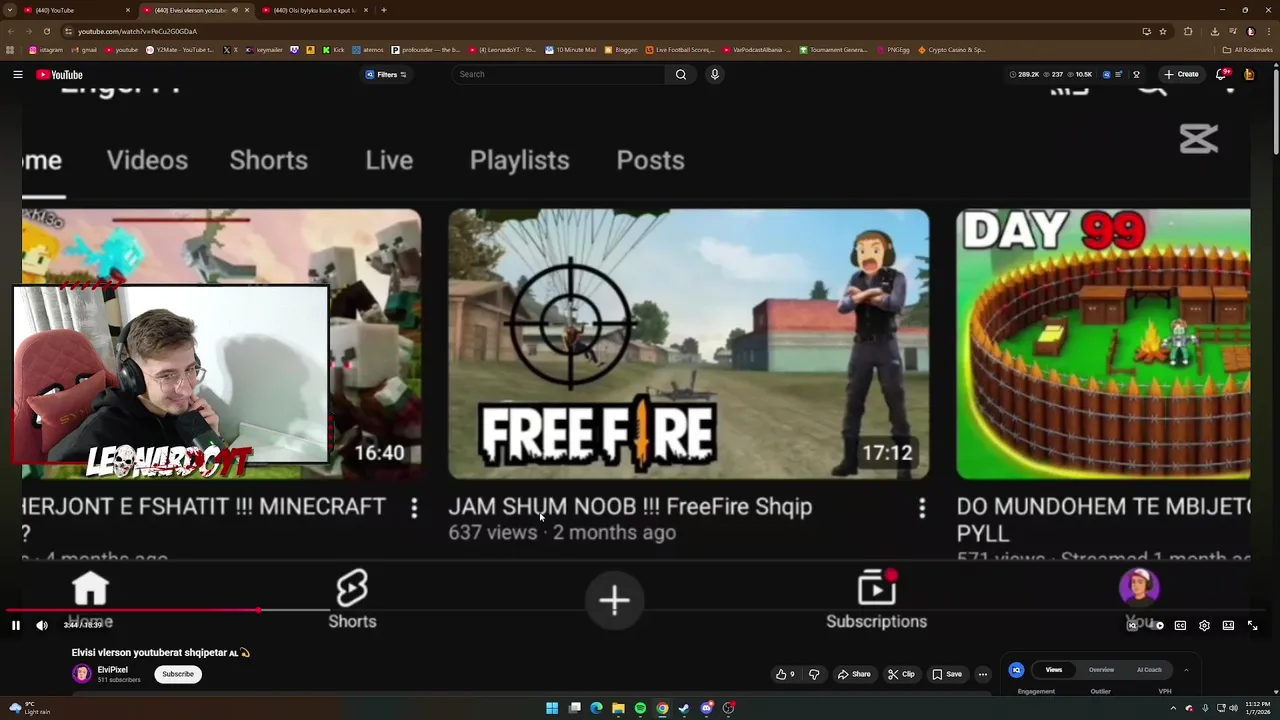Open the gmail bookmark
Image resolution: width=1280 pixels, height=720 pixels.
tap(85, 49)
